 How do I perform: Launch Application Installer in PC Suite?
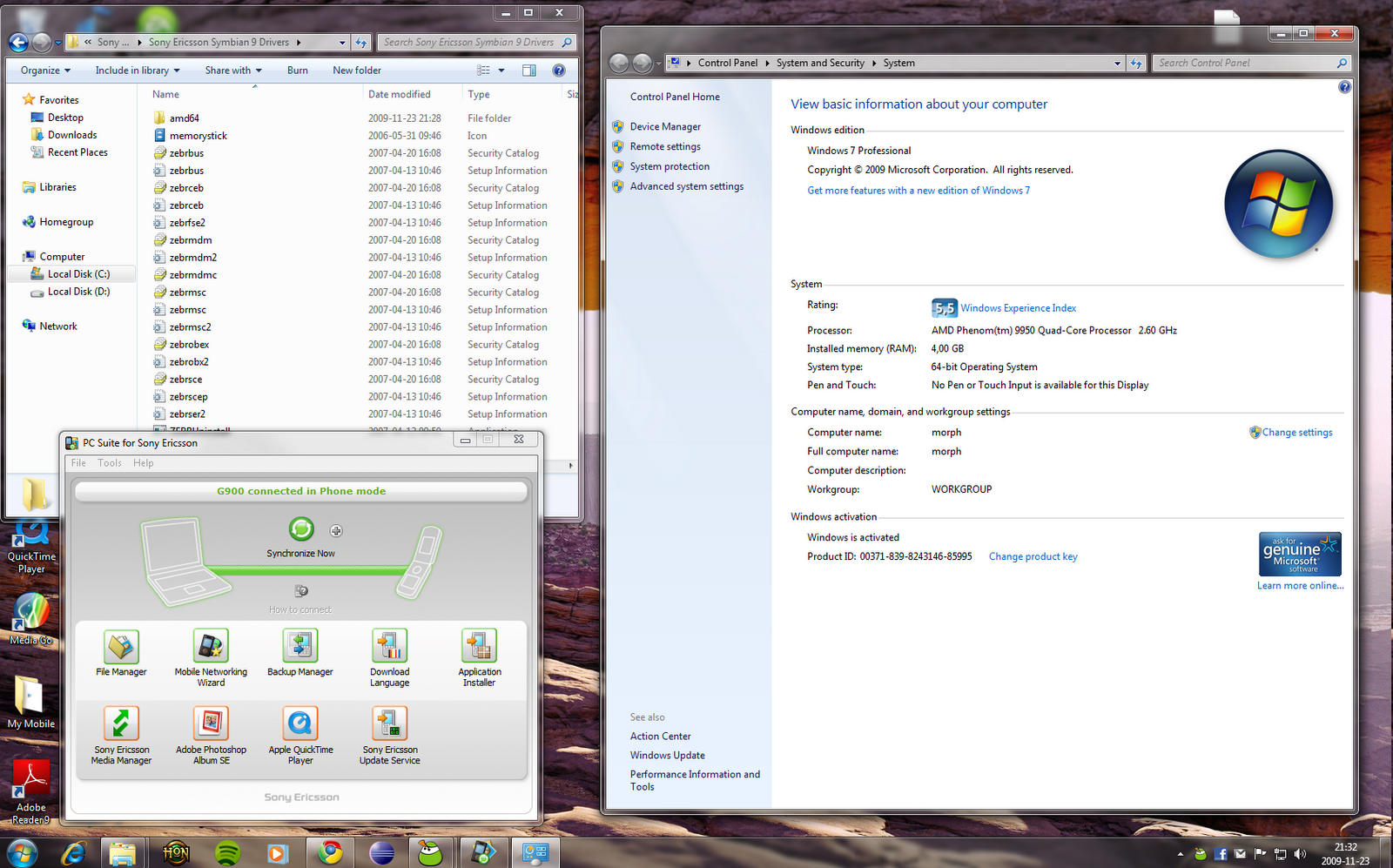(479, 646)
